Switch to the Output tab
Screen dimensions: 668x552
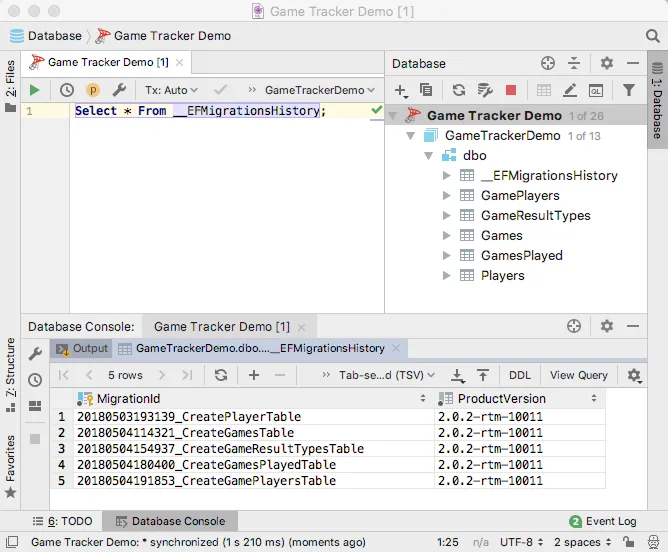(x=82, y=348)
